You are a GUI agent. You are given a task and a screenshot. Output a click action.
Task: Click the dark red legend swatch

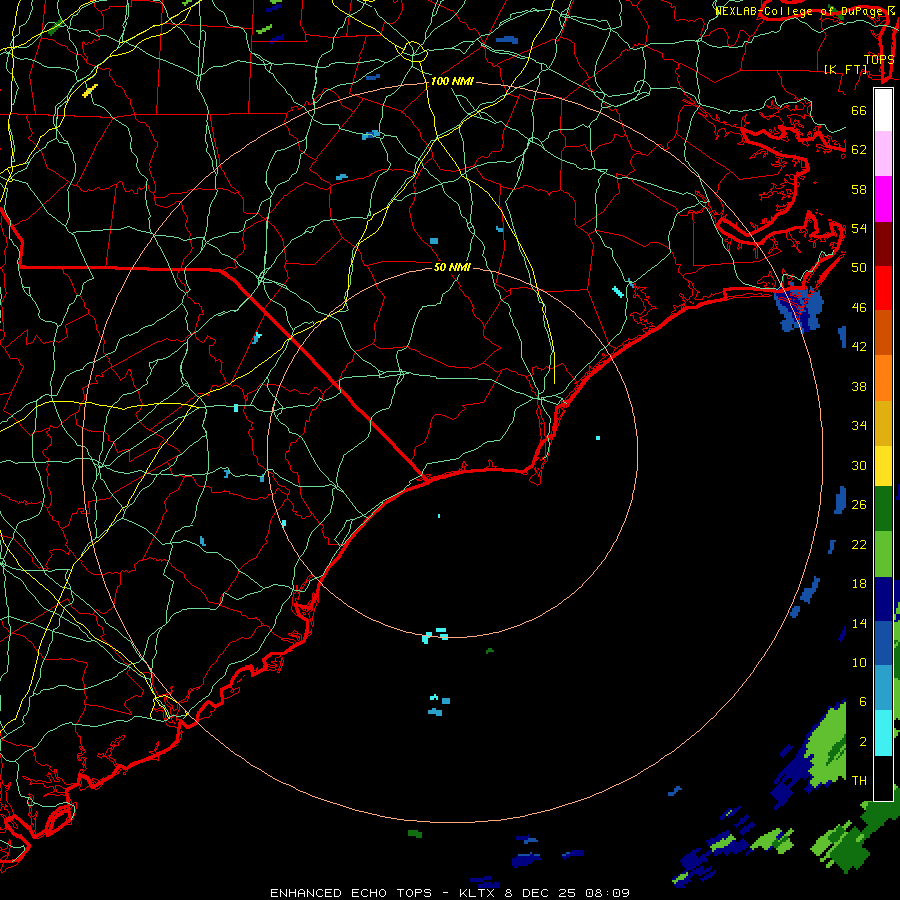883,243
